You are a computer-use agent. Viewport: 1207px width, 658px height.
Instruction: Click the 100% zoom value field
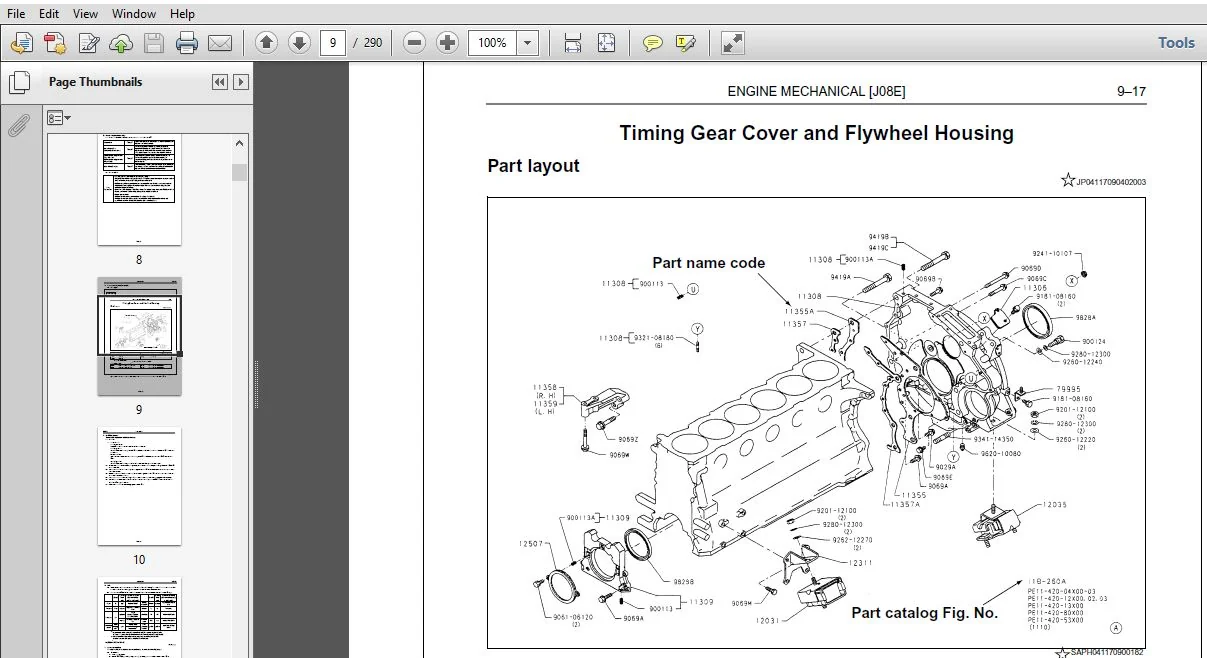[493, 43]
